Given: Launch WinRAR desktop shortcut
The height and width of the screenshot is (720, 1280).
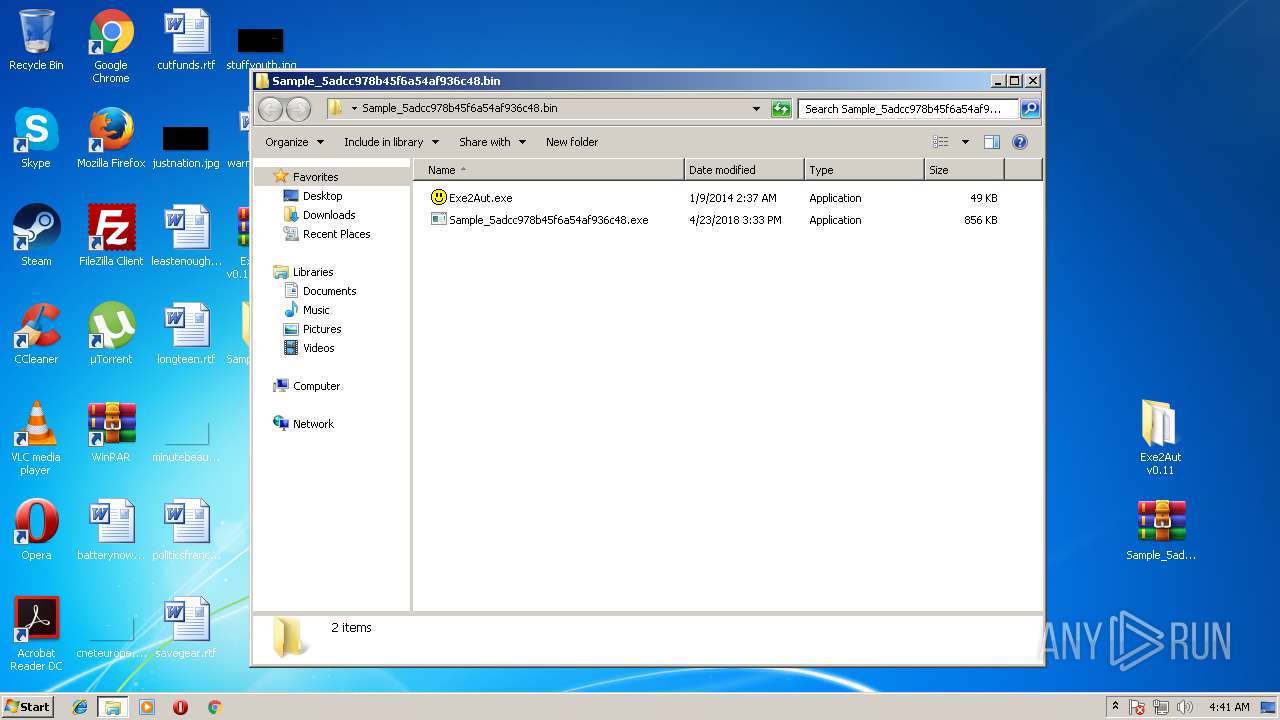Looking at the screenshot, I should [111, 432].
